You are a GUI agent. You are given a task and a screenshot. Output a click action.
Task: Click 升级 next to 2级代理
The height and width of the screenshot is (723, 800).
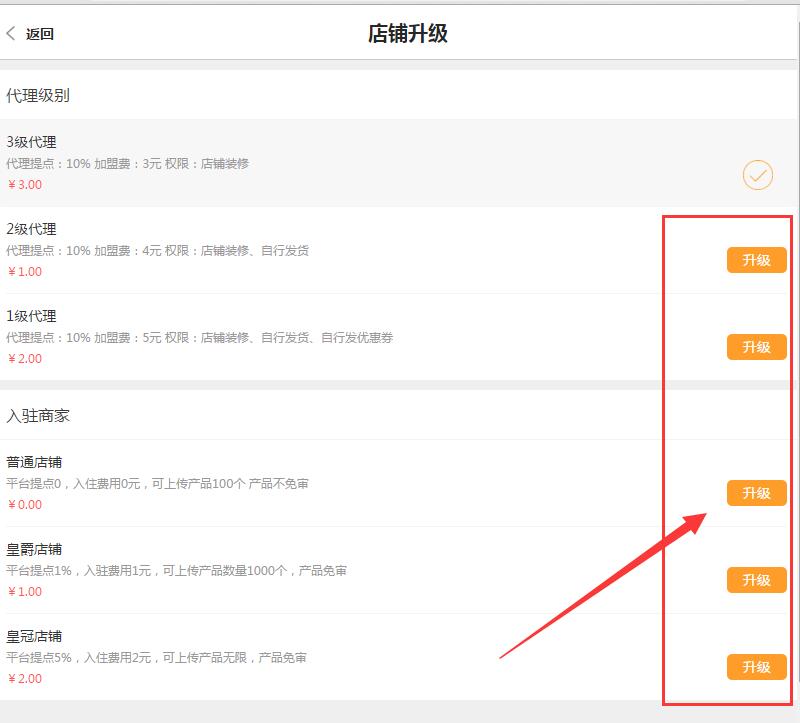click(757, 261)
